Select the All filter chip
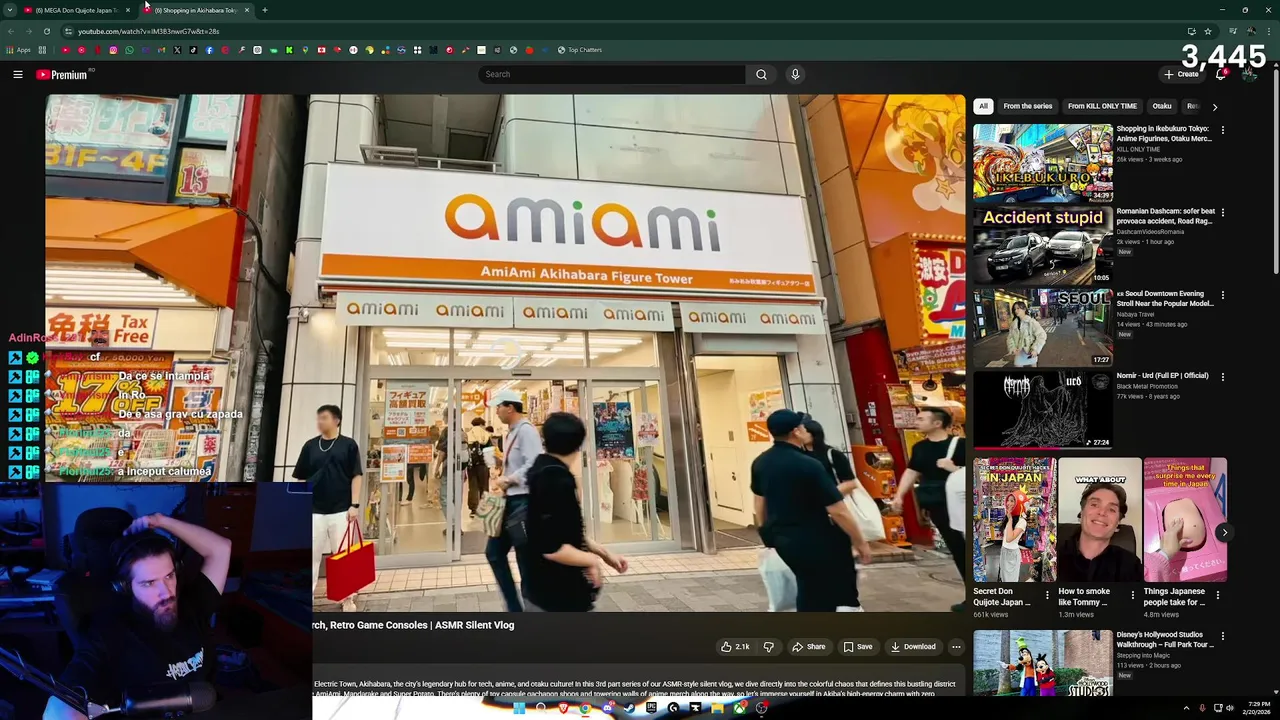The width and height of the screenshot is (1280, 720). tap(983, 106)
